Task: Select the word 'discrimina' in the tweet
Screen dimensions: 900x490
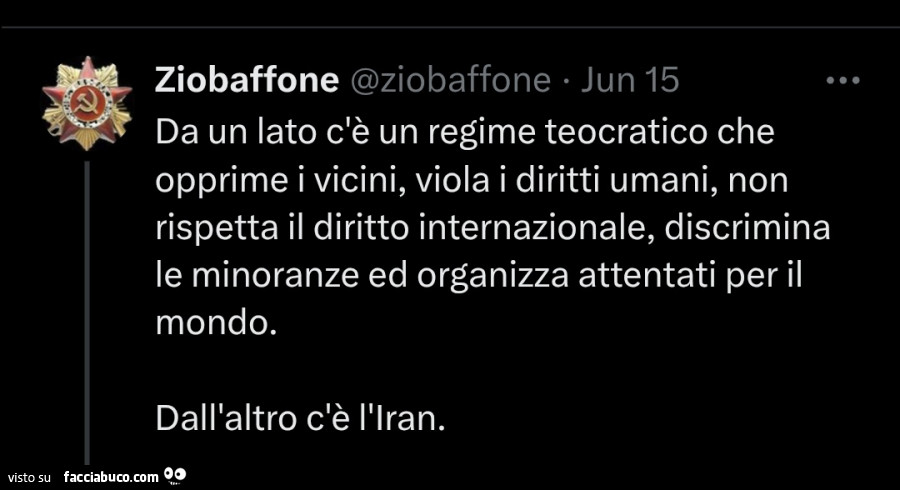Action: point(747,228)
